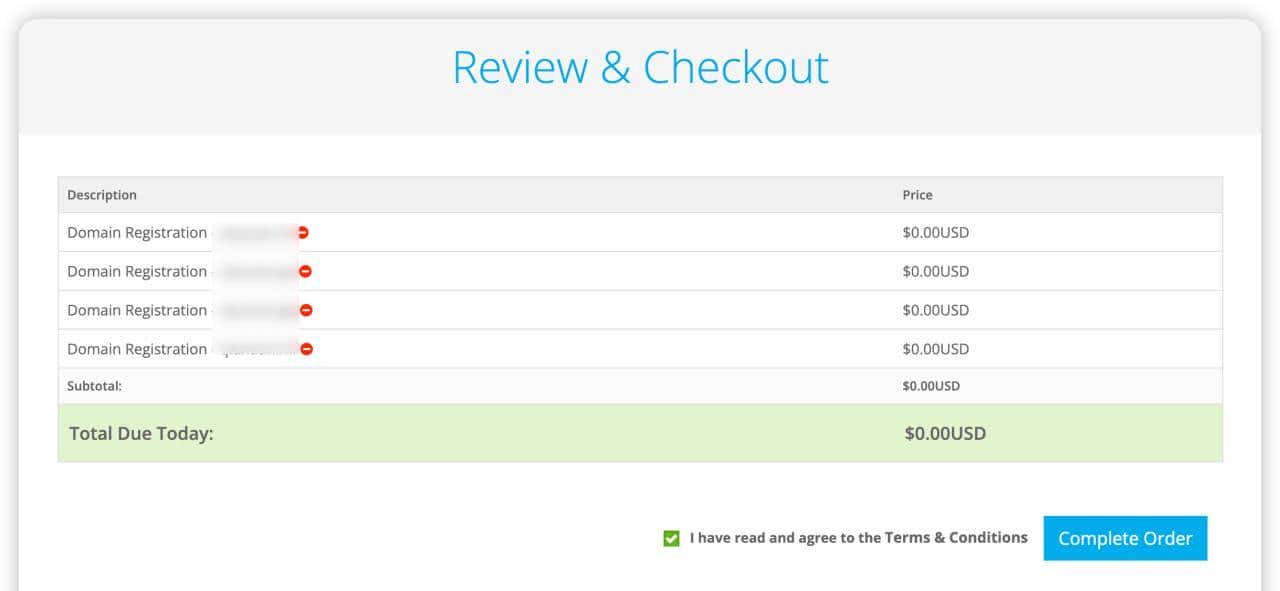This screenshot has width=1280, height=591.
Task: Select the first Domain Registration description text
Action: point(137,233)
